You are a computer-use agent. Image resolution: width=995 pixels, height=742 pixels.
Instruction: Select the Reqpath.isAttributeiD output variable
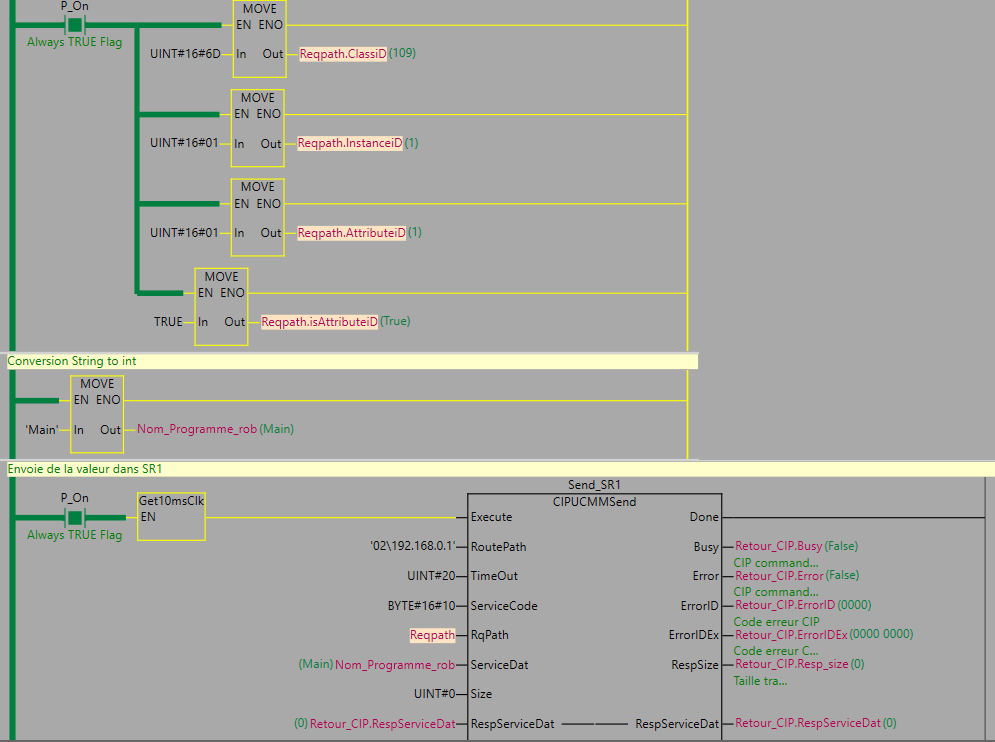(x=319, y=322)
